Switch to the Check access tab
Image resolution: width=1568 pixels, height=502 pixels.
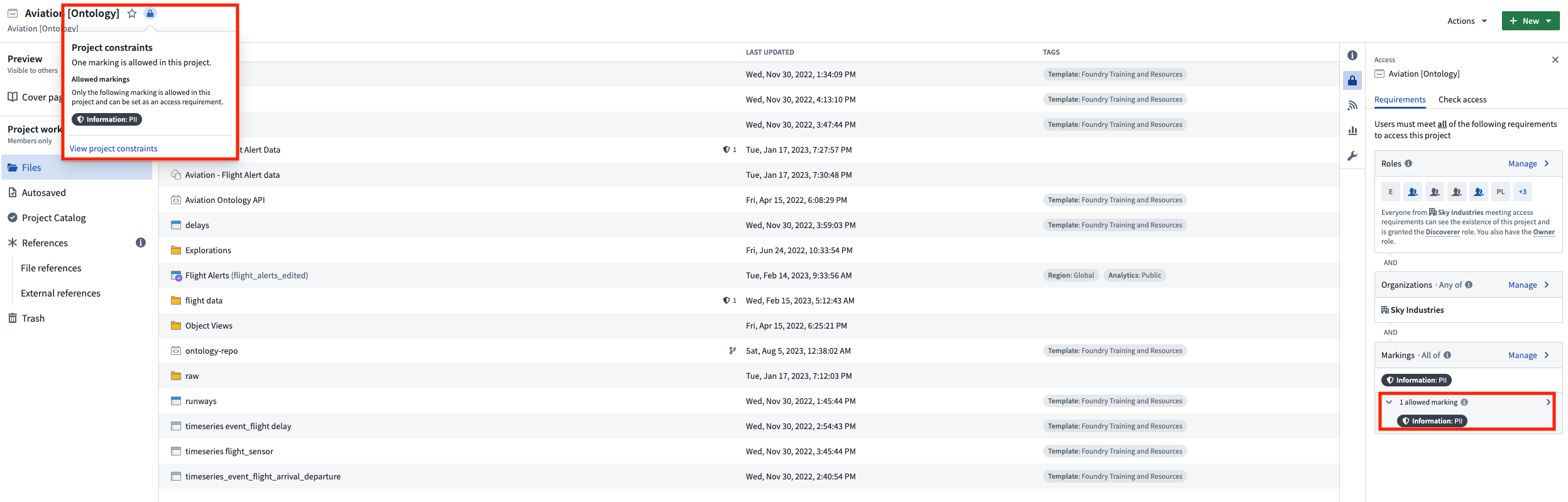1462,99
